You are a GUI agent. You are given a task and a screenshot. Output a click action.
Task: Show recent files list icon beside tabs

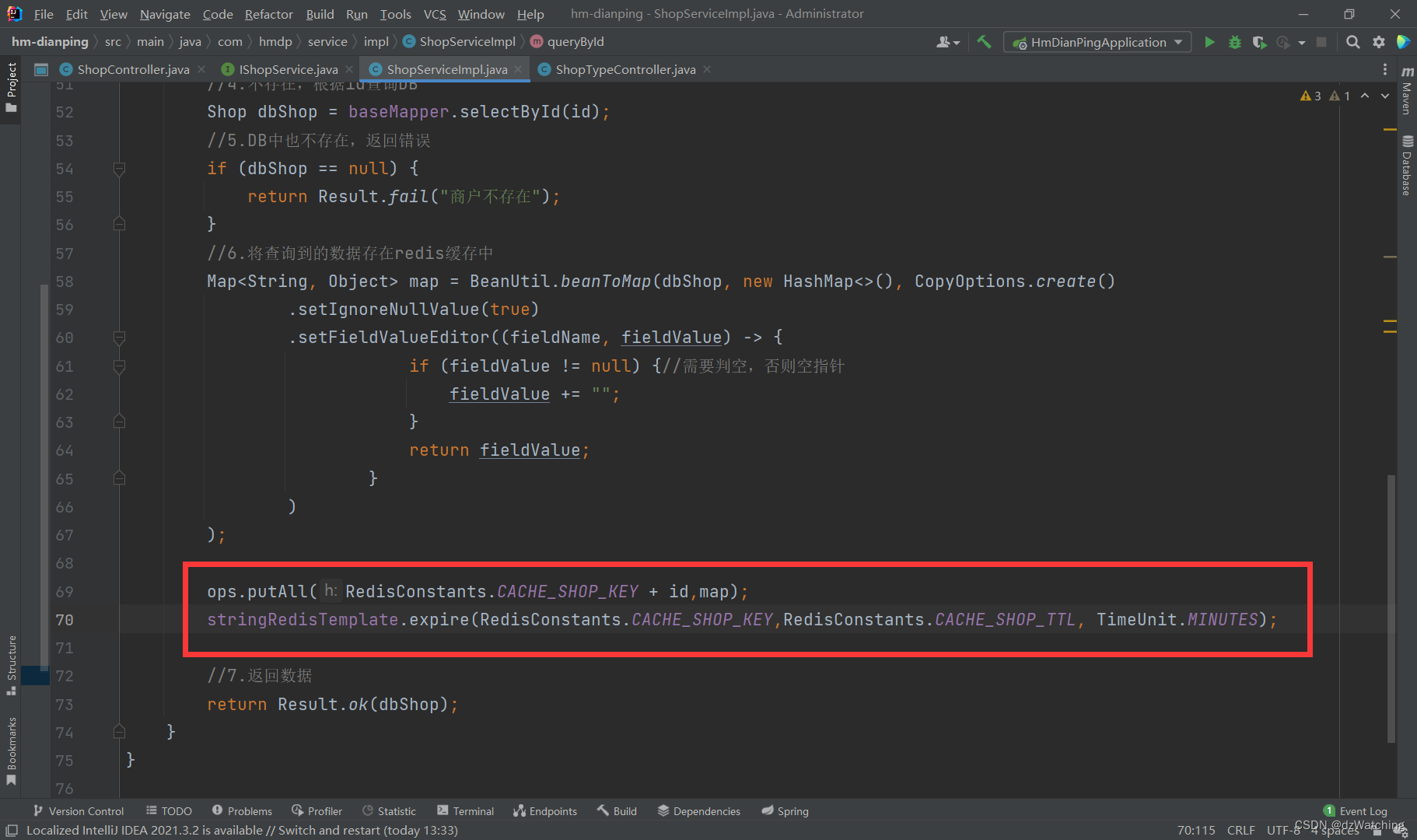click(x=41, y=69)
